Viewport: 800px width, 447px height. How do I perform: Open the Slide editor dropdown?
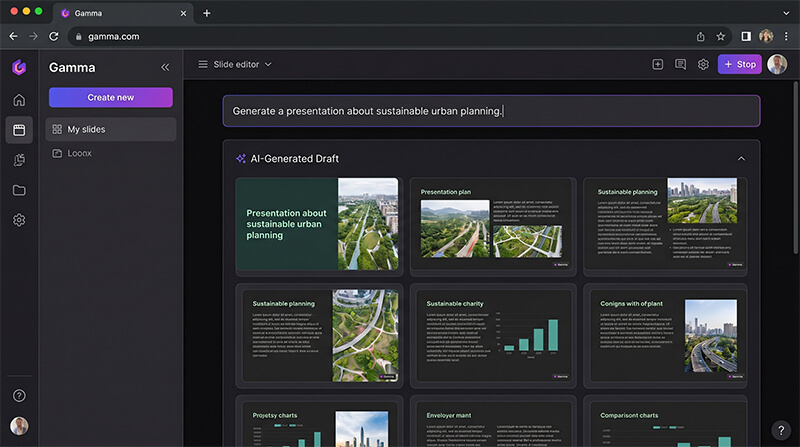(242, 64)
